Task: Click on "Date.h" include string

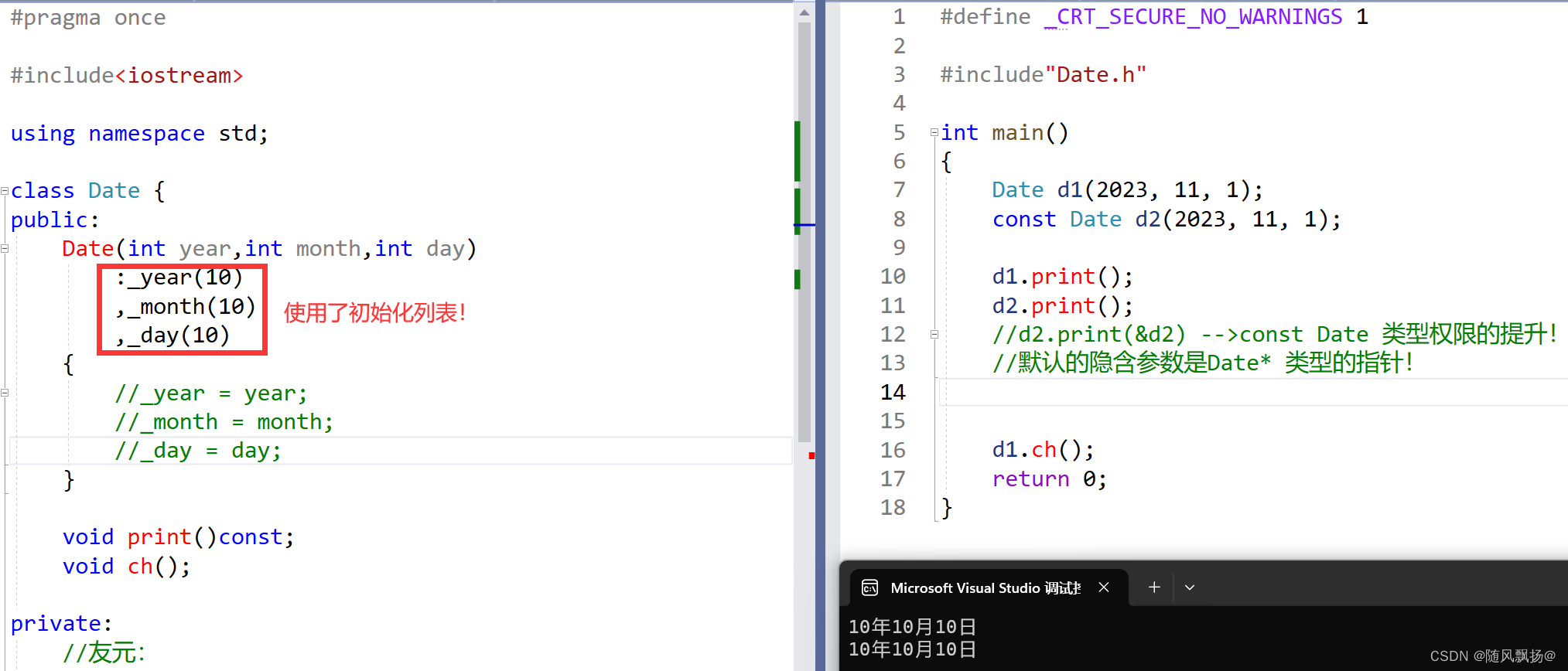Action: [x=1095, y=75]
